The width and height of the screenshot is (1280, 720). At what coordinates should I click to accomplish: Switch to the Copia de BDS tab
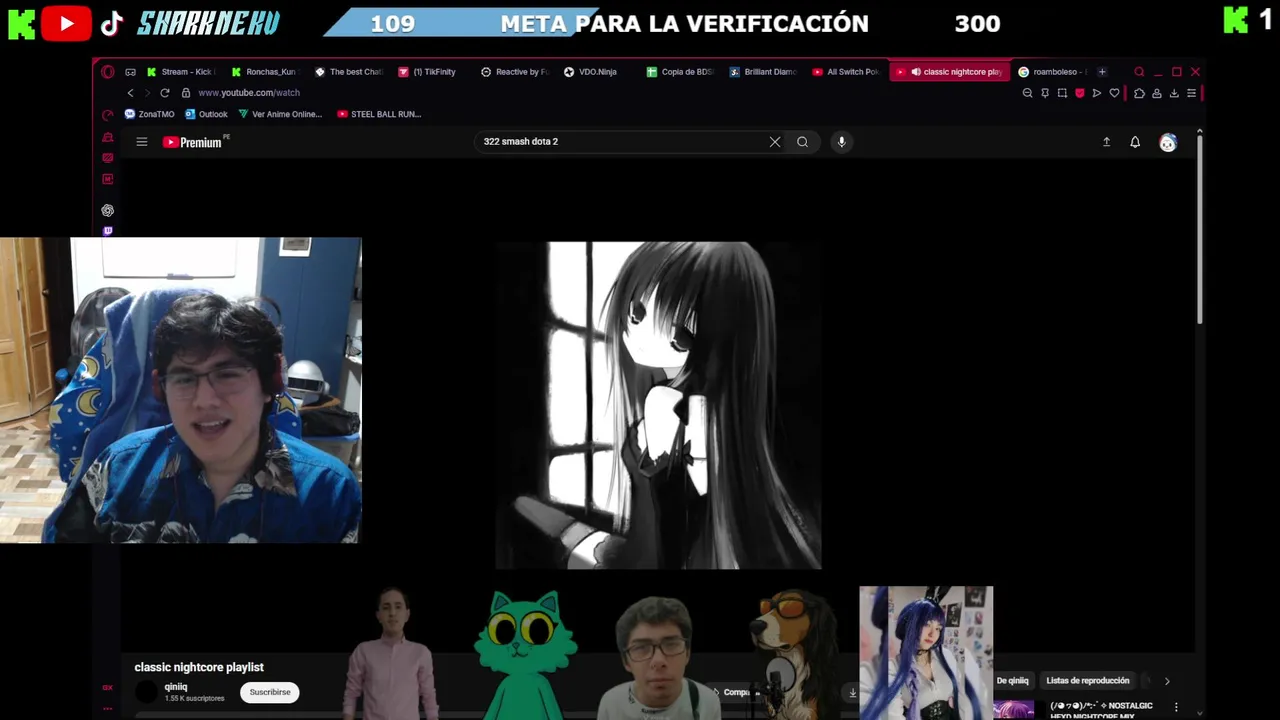[681, 72]
